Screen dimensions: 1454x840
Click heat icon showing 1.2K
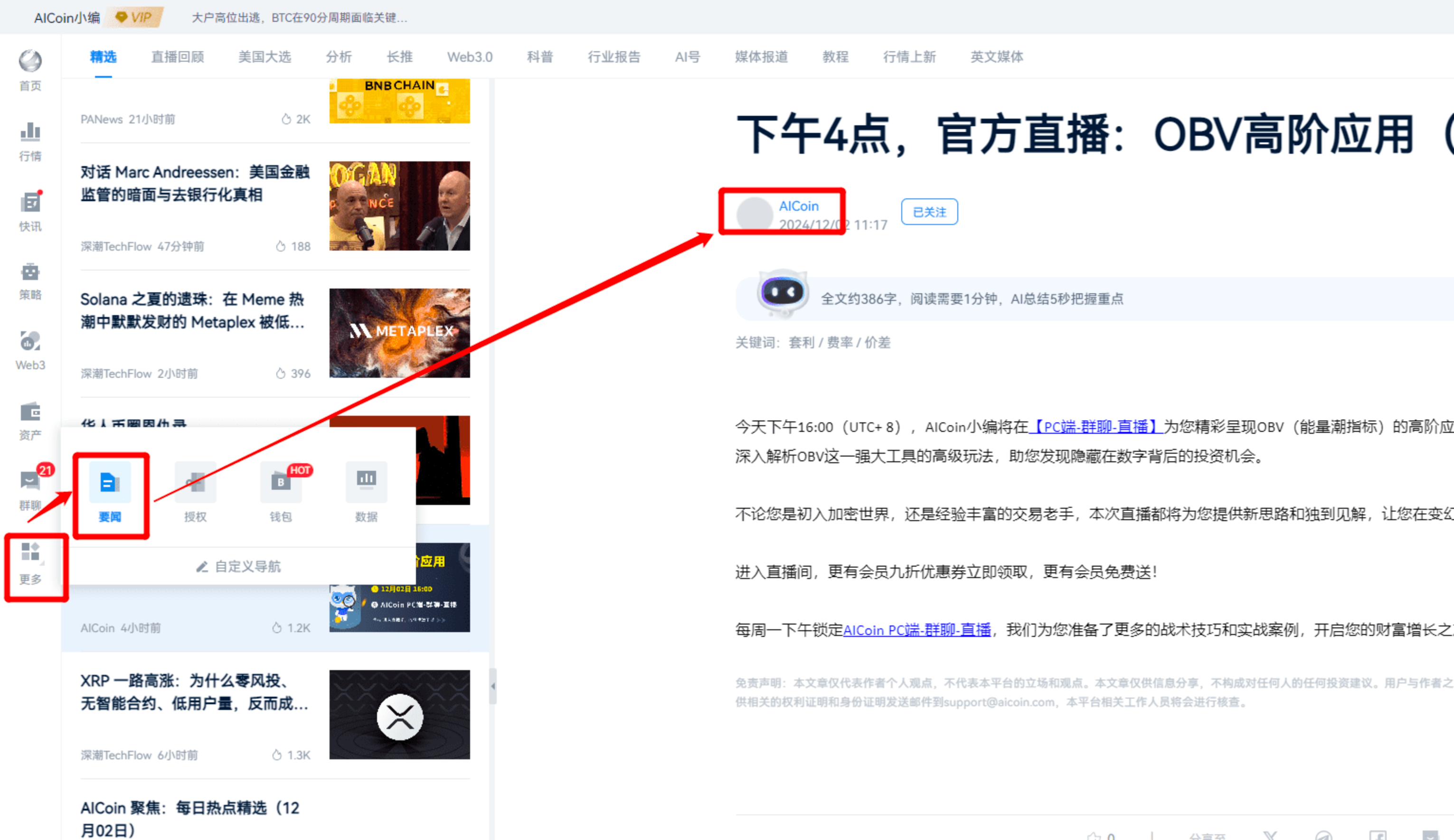[277, 628]
